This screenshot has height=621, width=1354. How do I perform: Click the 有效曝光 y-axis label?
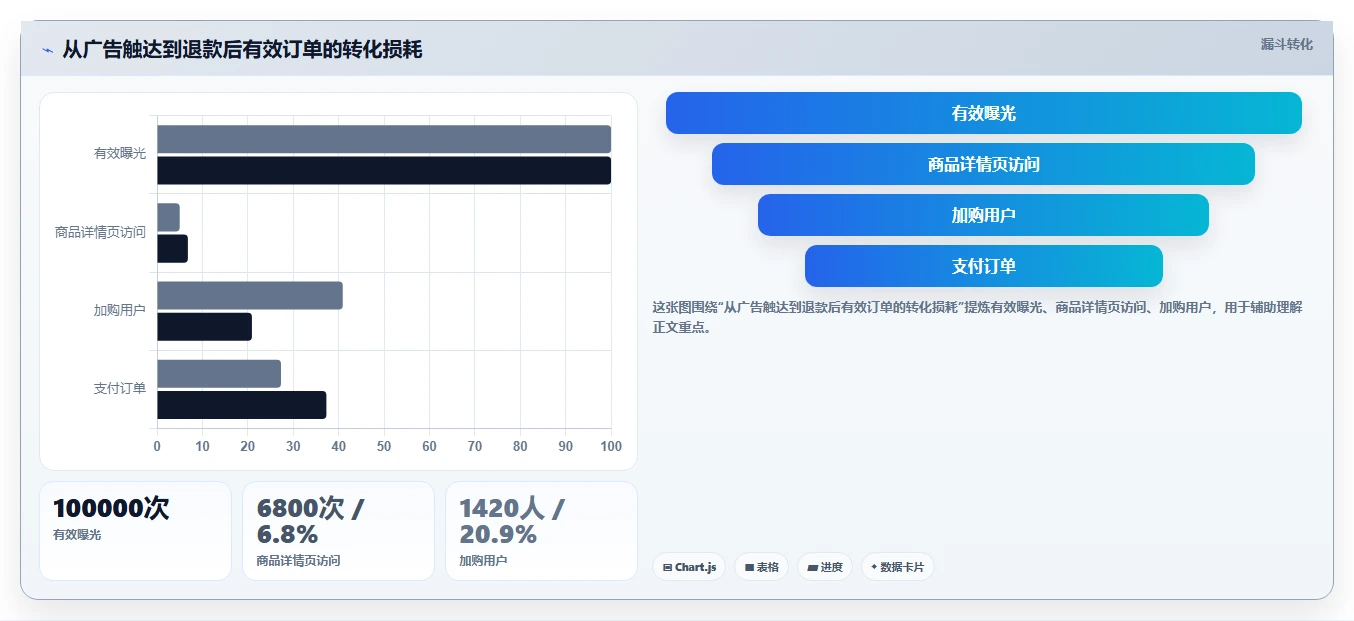tap(120, 154)
